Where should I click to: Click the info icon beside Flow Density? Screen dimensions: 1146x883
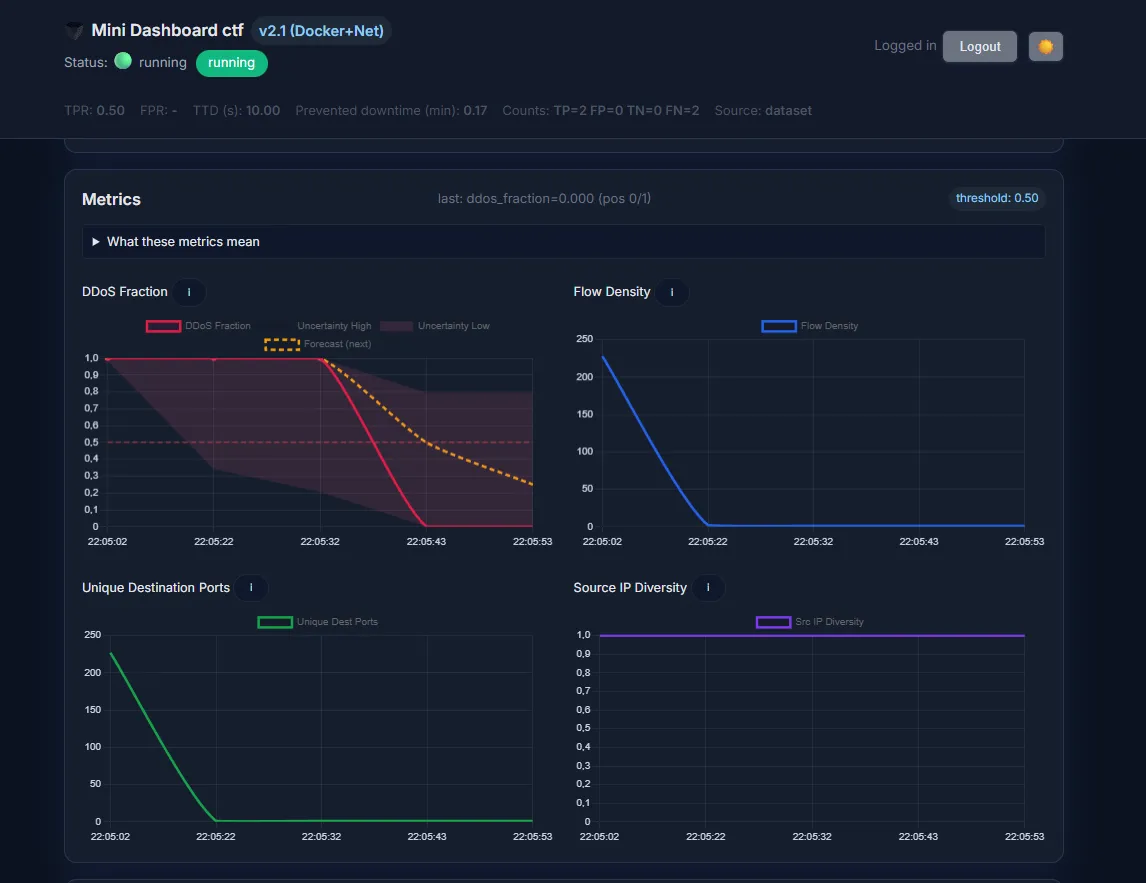672,292
